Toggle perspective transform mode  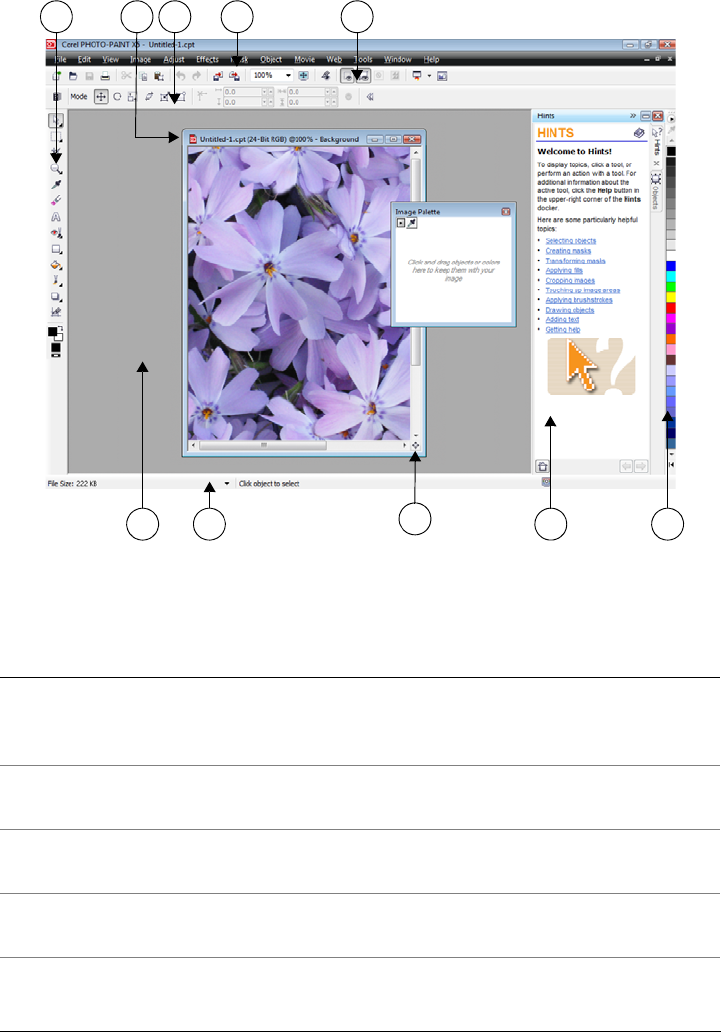[180, 97]
